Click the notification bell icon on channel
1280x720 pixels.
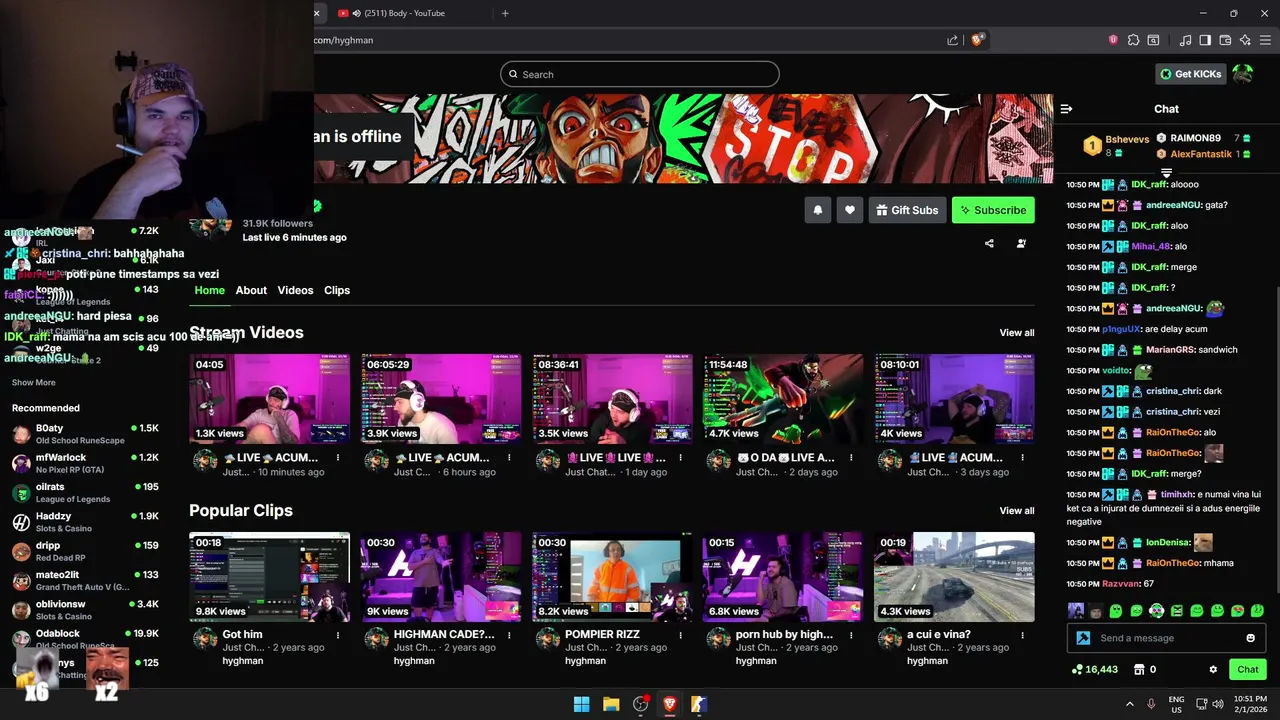[x=818, y=210]
